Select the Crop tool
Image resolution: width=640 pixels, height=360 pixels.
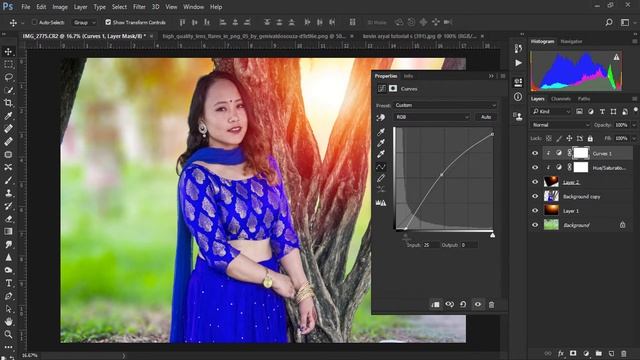(x=8, y=103)
